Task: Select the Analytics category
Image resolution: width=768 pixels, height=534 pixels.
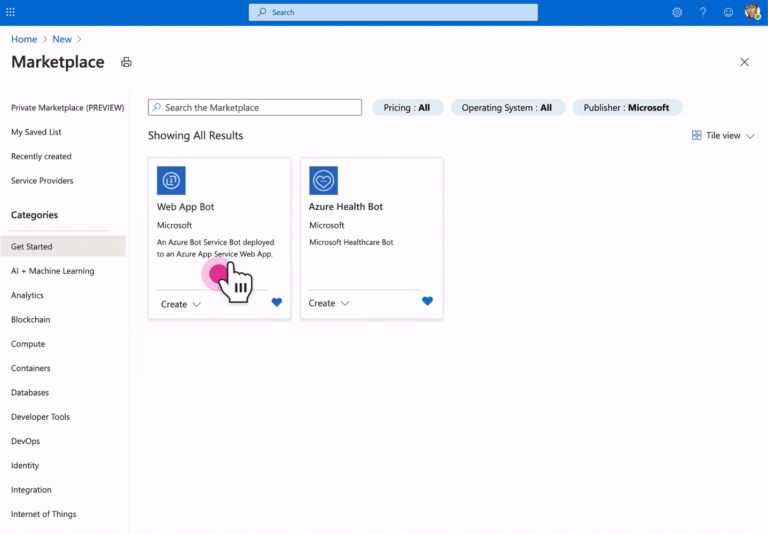Action: click(27, 295)
